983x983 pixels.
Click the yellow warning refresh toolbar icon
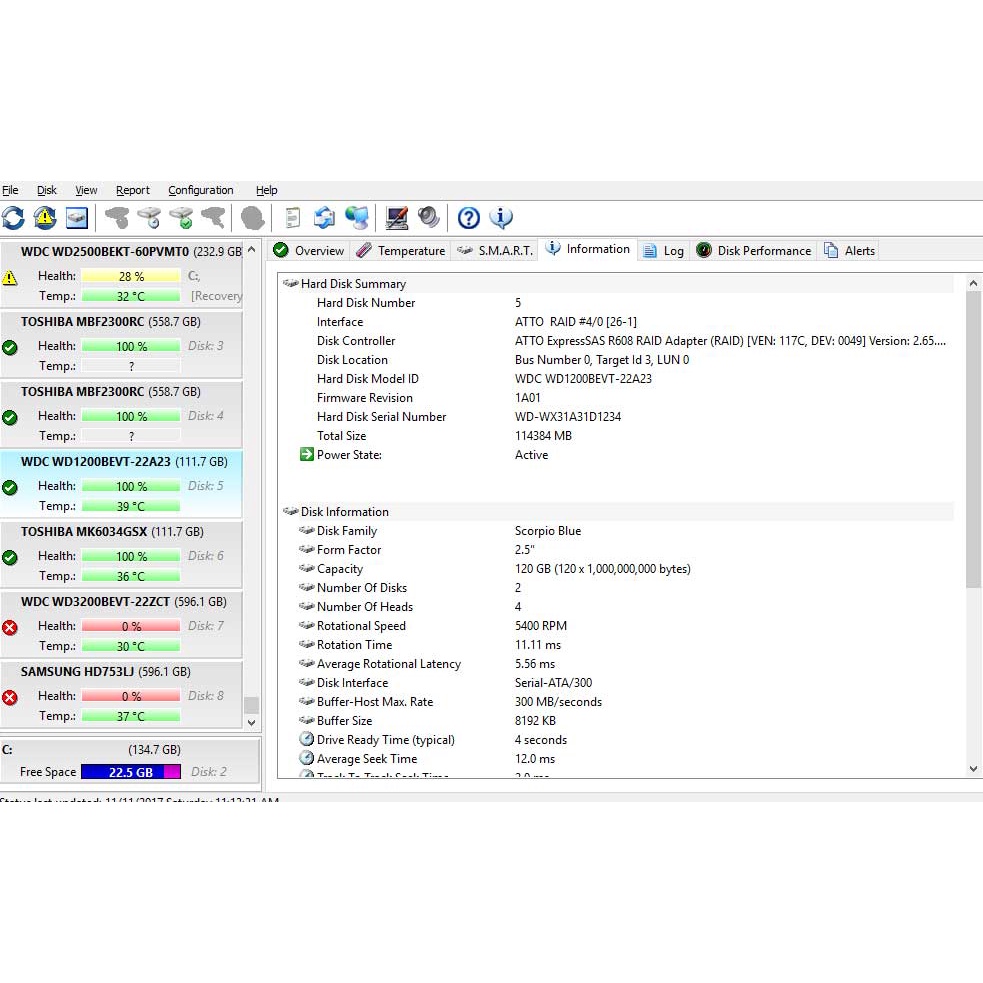click(45, 218)
